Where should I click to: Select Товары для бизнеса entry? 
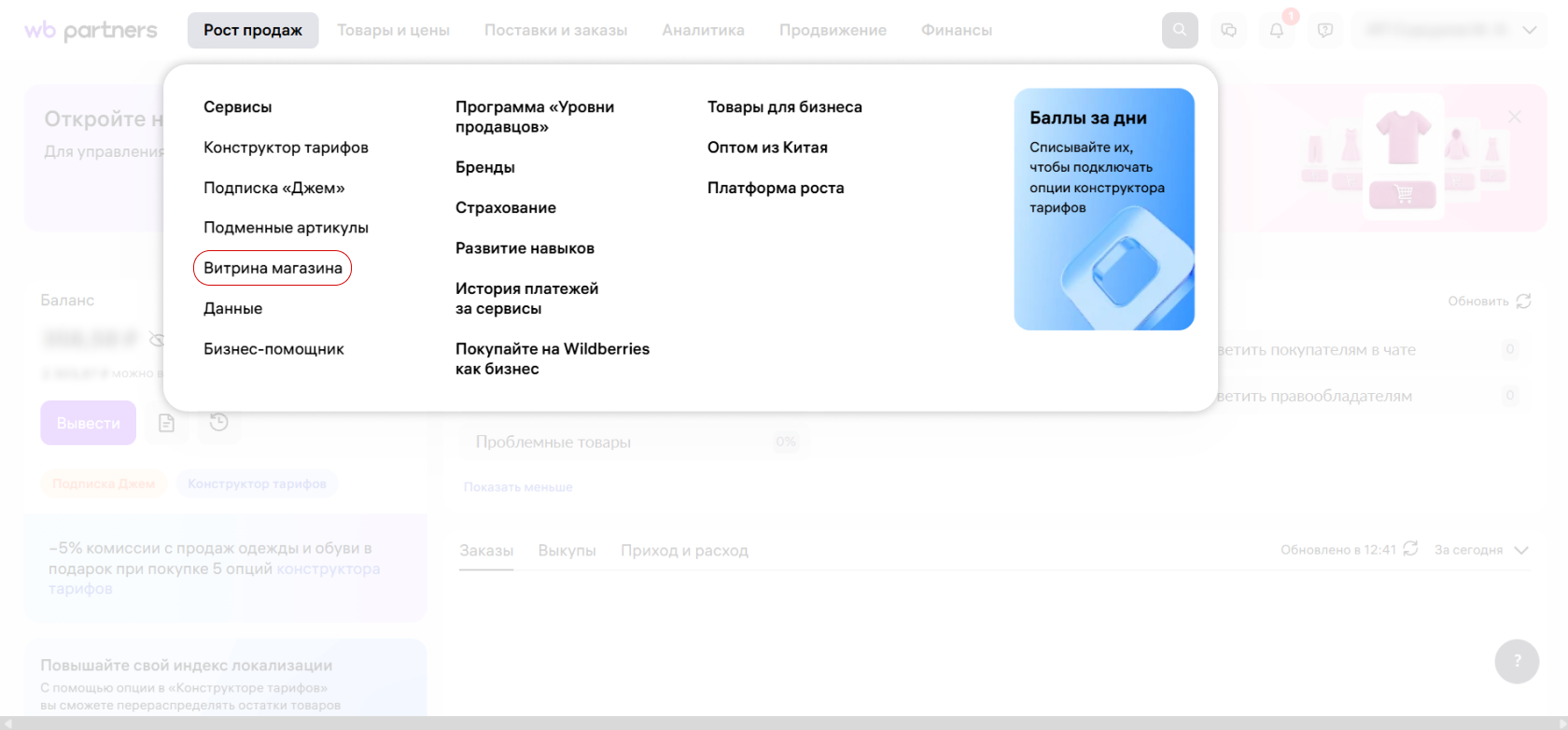tap(785, 106)
